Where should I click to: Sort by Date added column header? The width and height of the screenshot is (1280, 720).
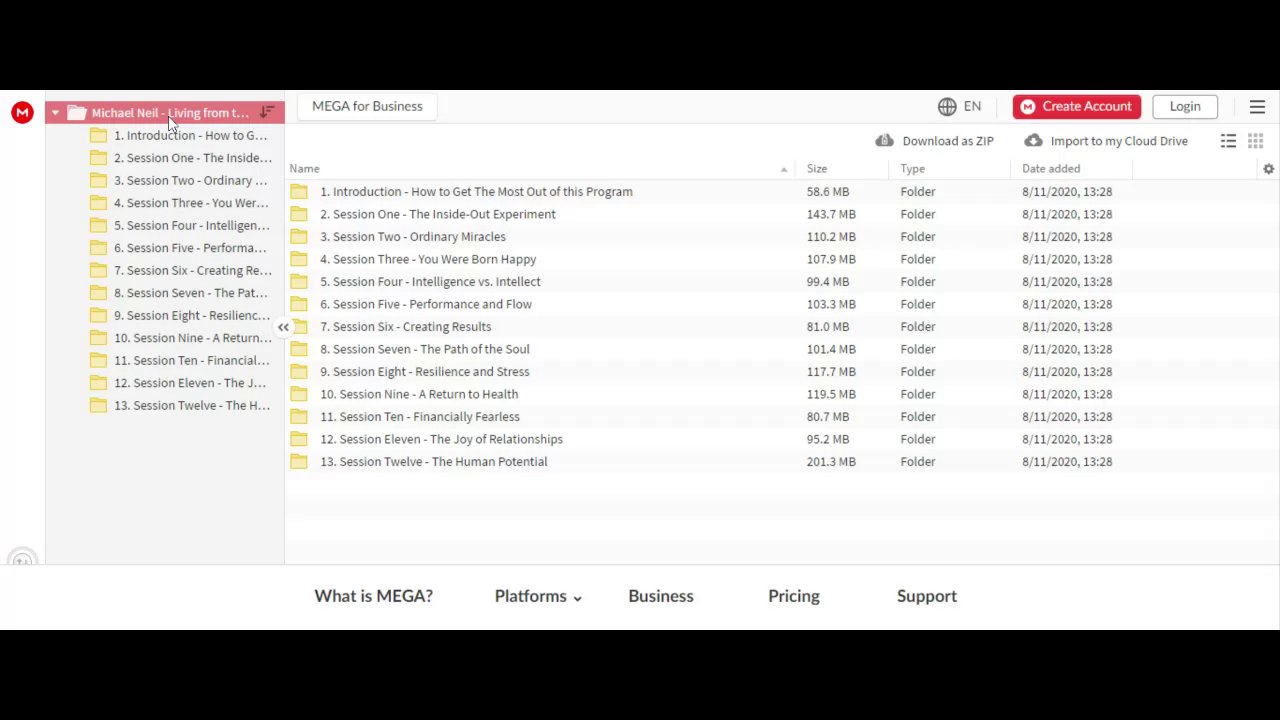pos(1051,169)
